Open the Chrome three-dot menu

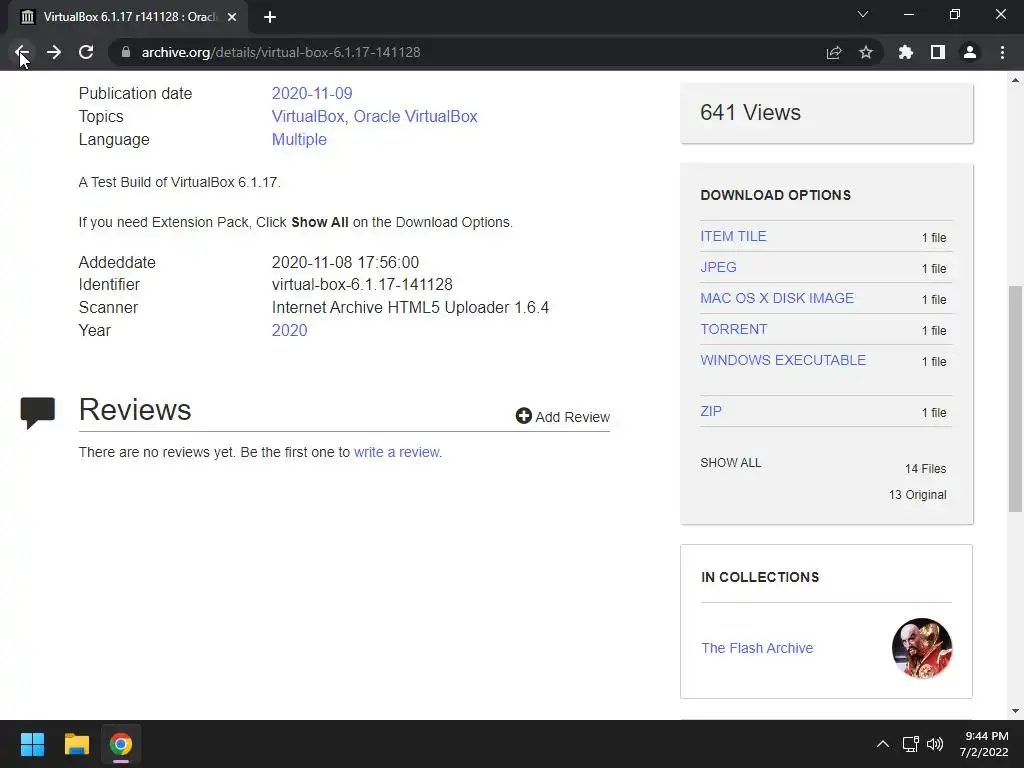[1002, 52]
